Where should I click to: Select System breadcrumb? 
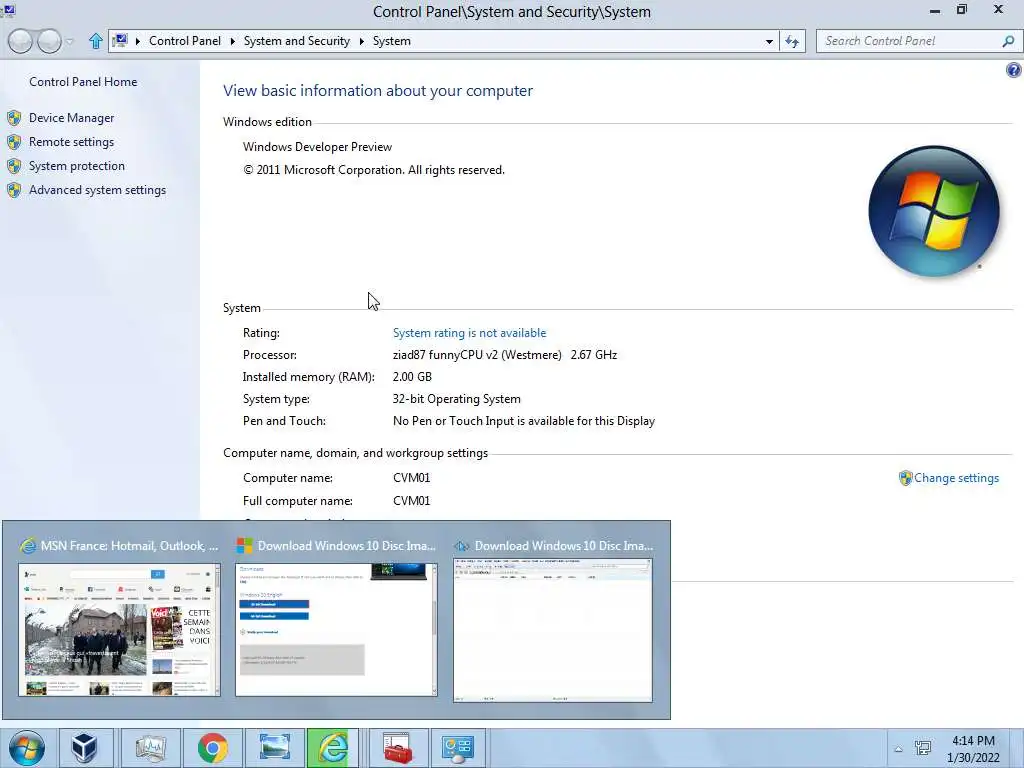point(392,40)
